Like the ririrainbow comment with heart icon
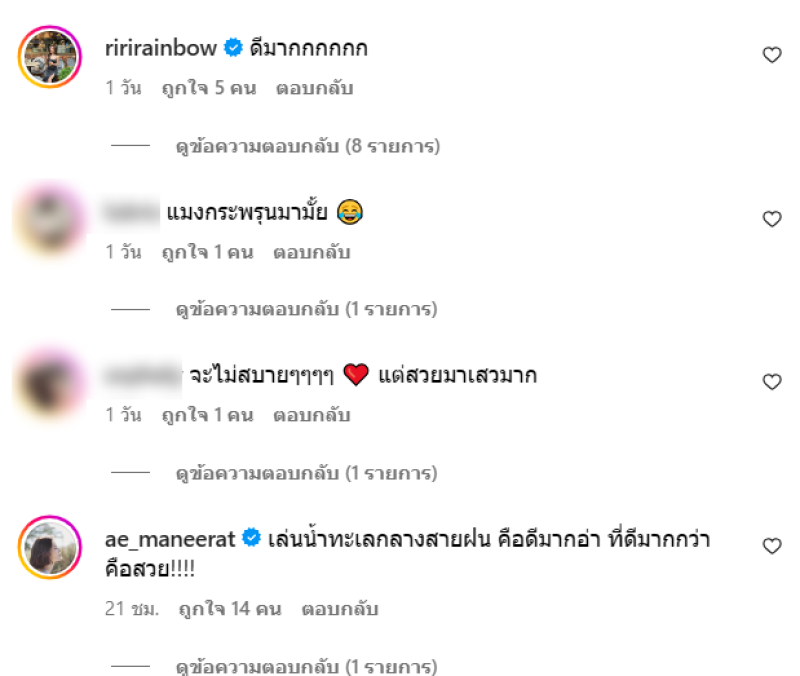 (x=771, y=55)
